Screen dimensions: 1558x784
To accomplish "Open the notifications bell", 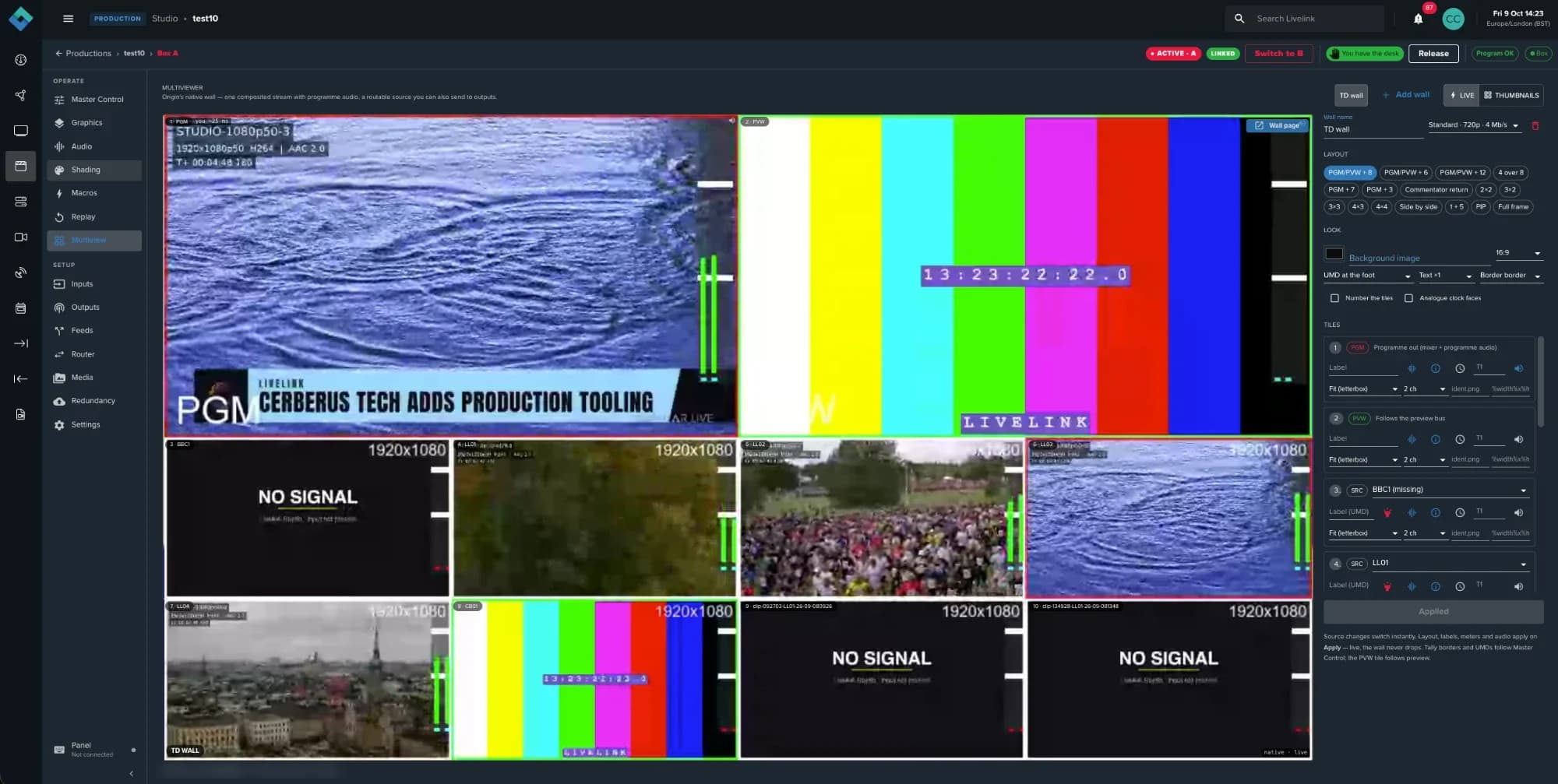I will point(1418,19).
